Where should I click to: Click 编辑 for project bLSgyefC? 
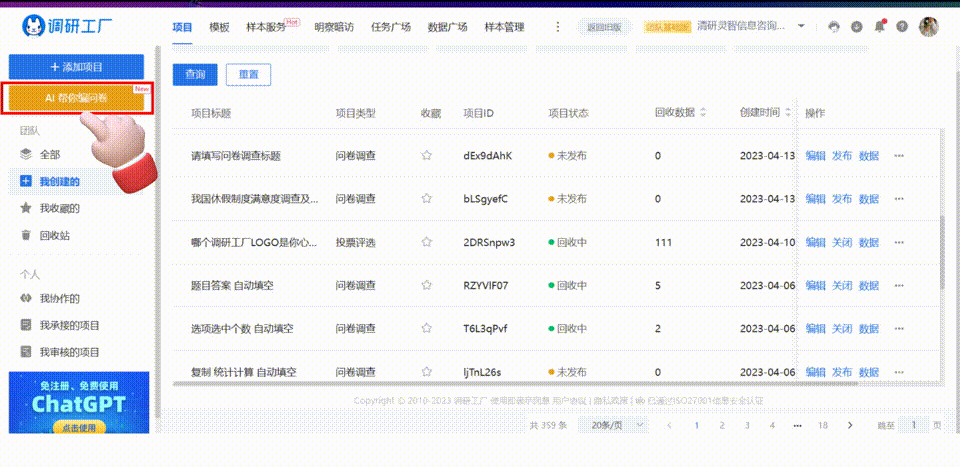(x=815, y=199)
